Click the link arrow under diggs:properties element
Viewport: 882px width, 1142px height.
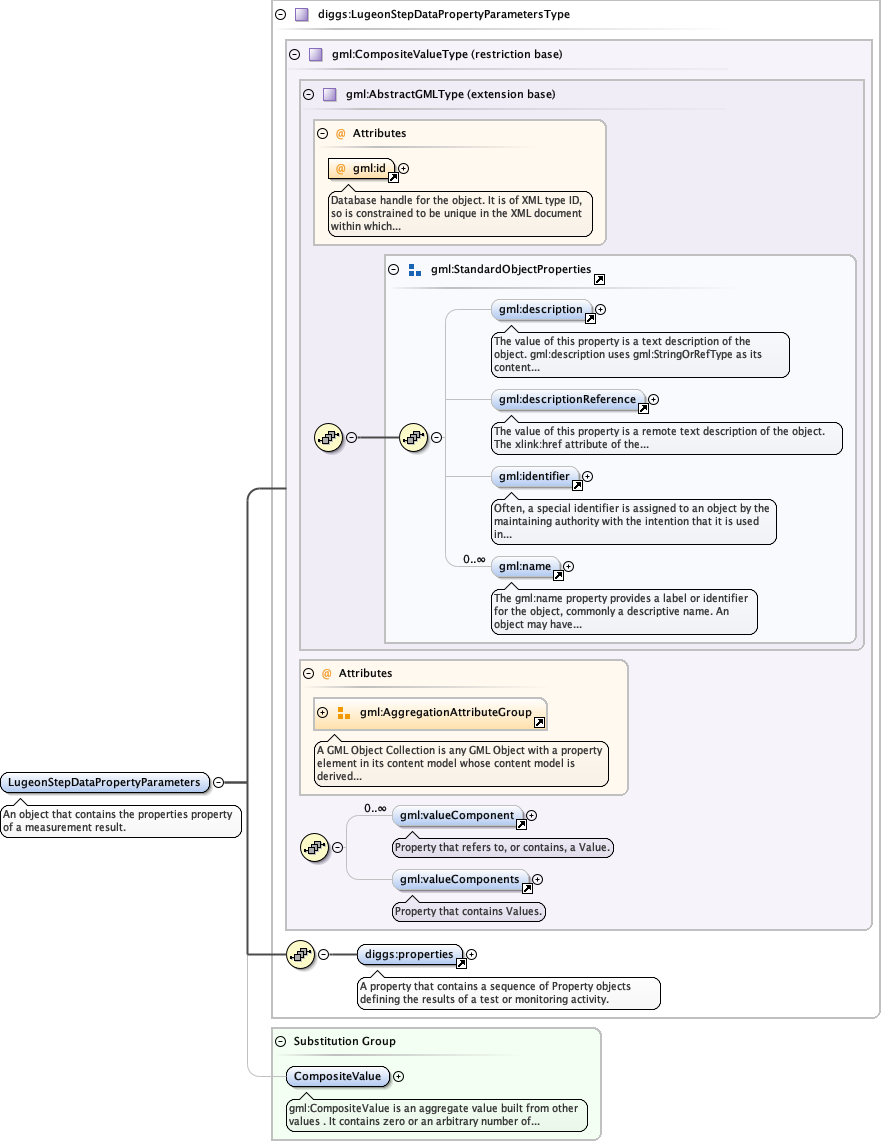461,963
